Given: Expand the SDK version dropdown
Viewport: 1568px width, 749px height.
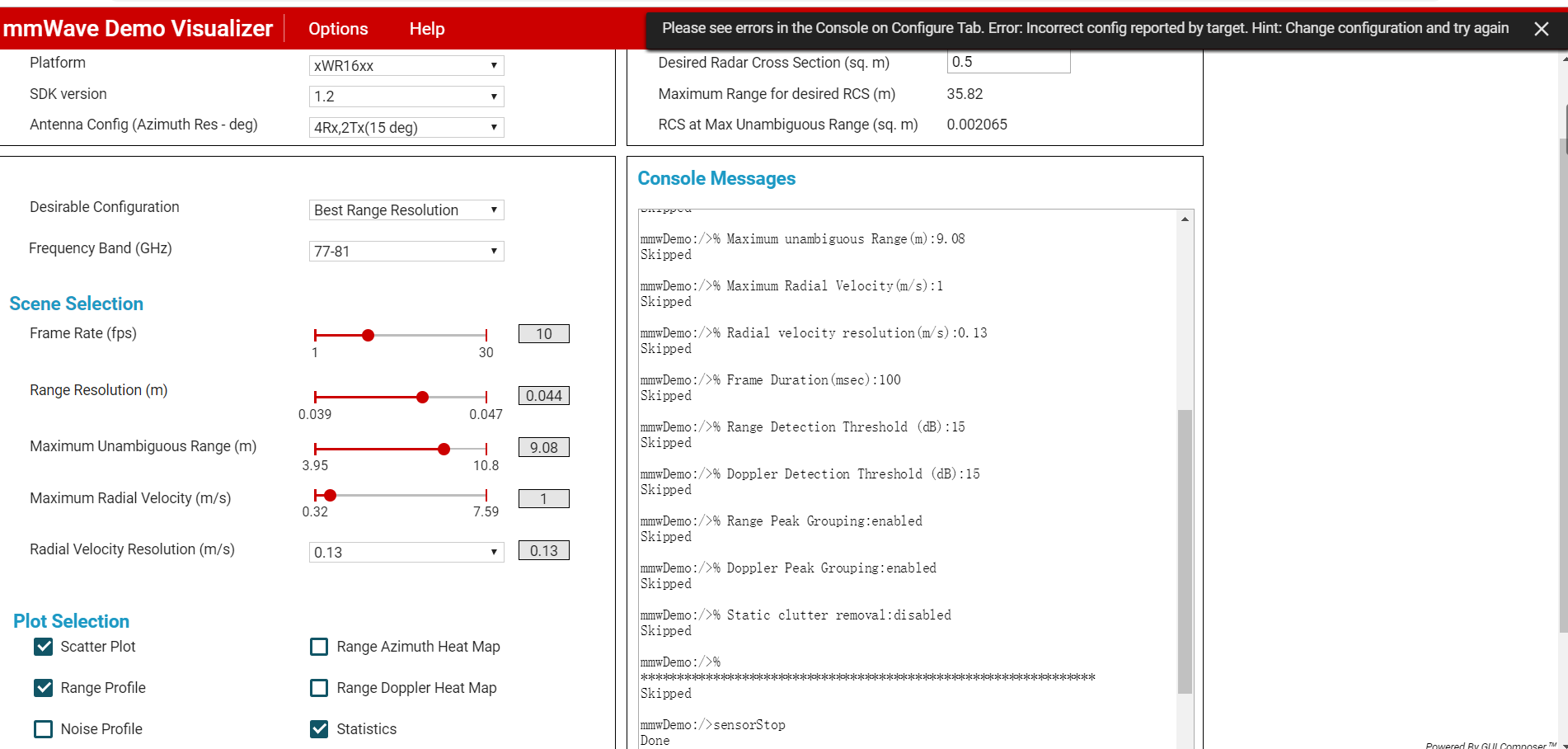Looking at the screenshot, I should (406, 97).
